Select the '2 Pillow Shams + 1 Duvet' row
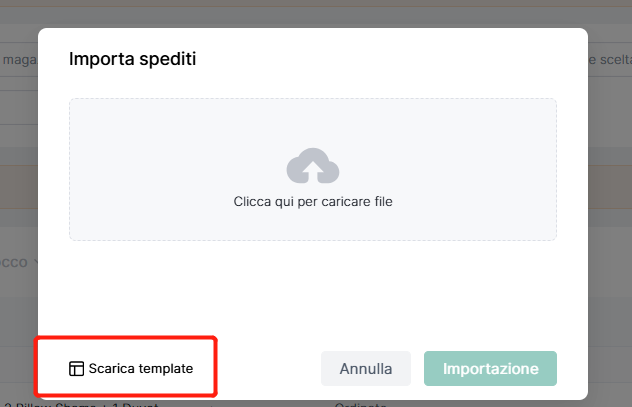632x407 pixels. click(x=82, y=404)
